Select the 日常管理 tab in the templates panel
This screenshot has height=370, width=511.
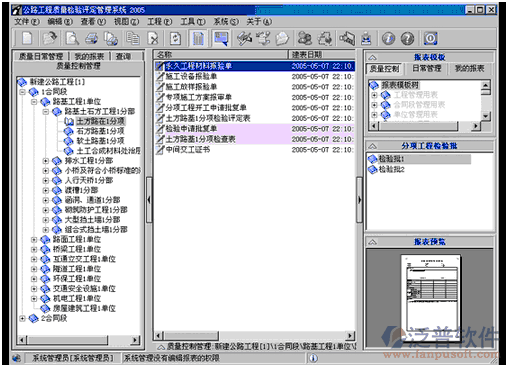pos(426,69)
